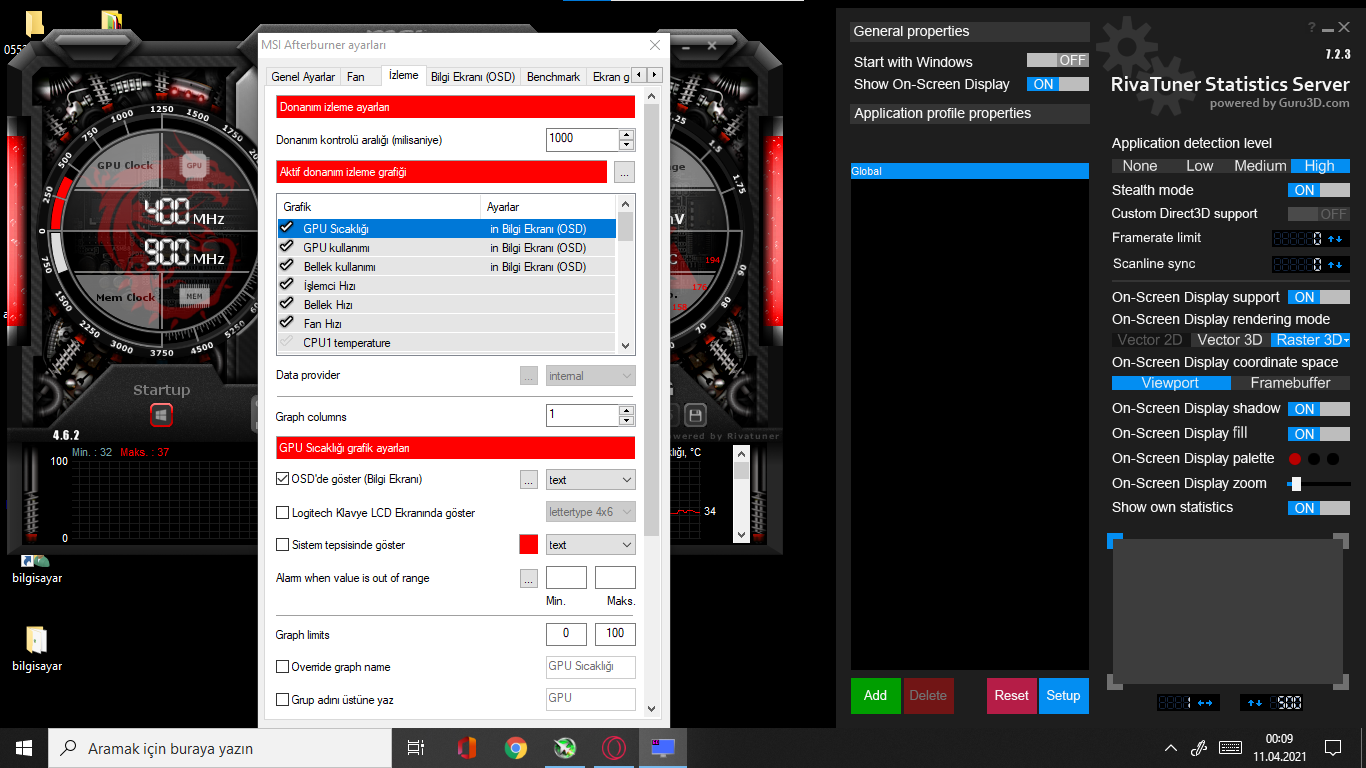The width and height of the screenshot is (1366, 768).
Task: Toggle İşlemci Hızı graph checkmark
Action: point(287,286)
